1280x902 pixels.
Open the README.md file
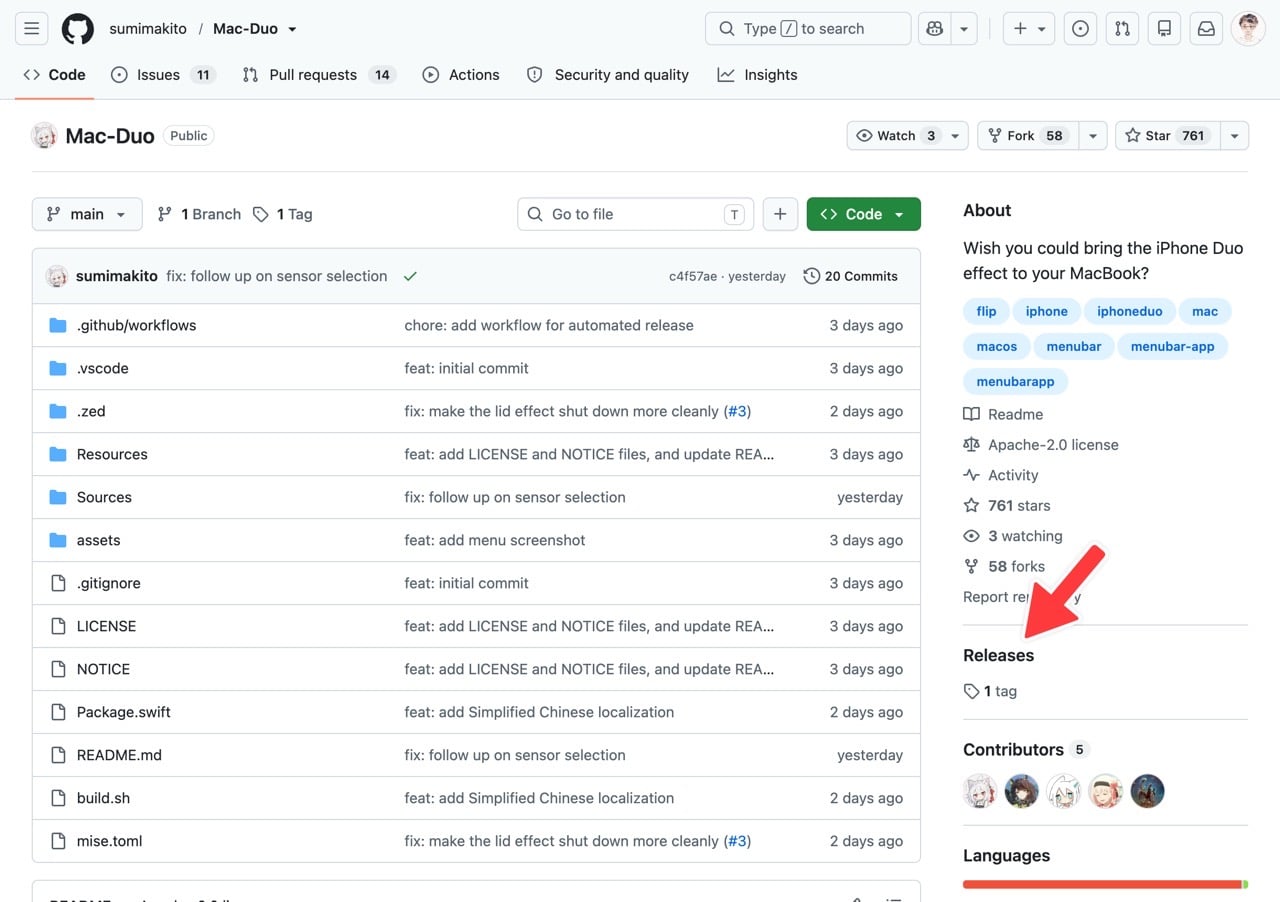click(119, 755)
